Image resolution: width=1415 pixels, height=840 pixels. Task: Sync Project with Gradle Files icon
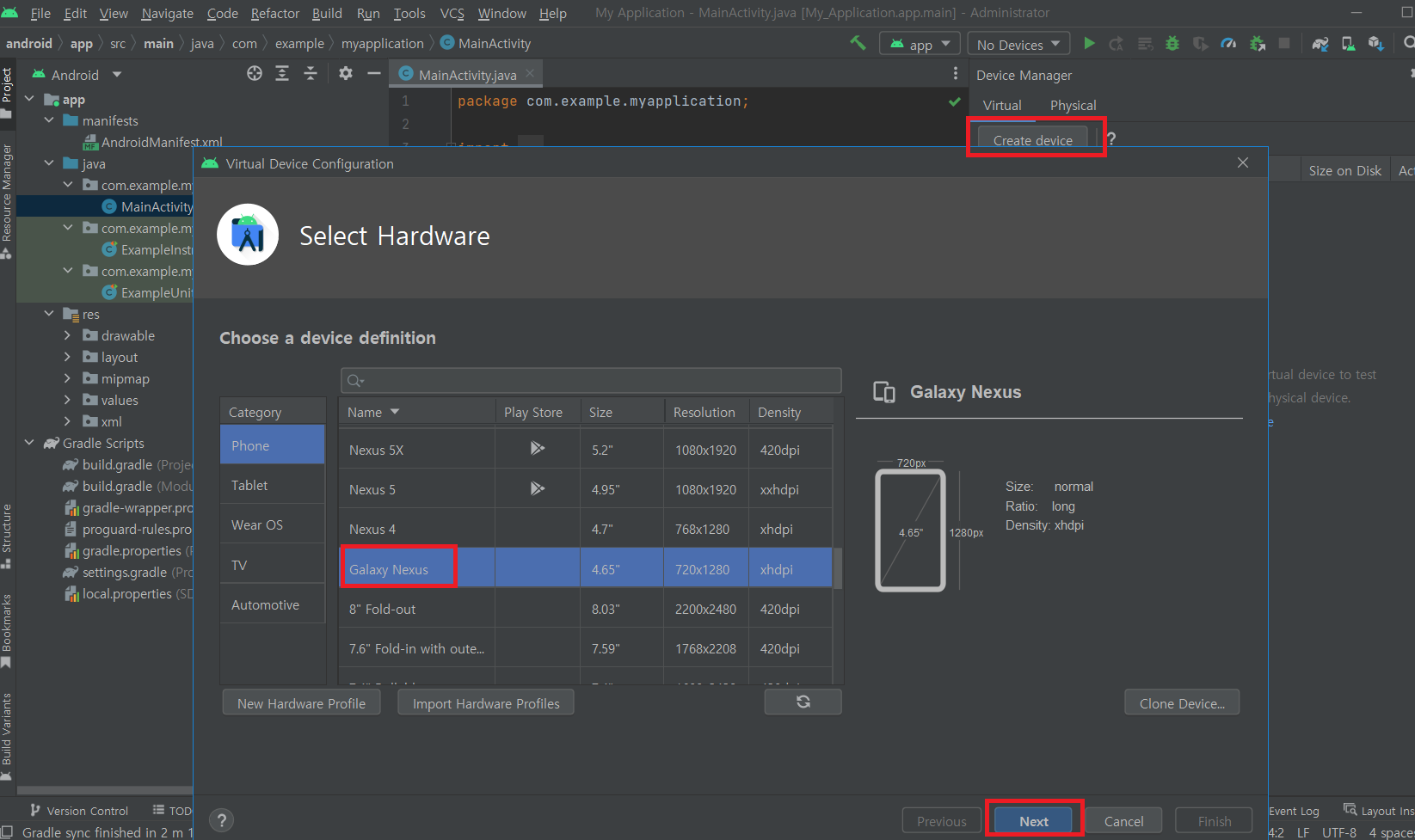click(x=1320, y=43)
